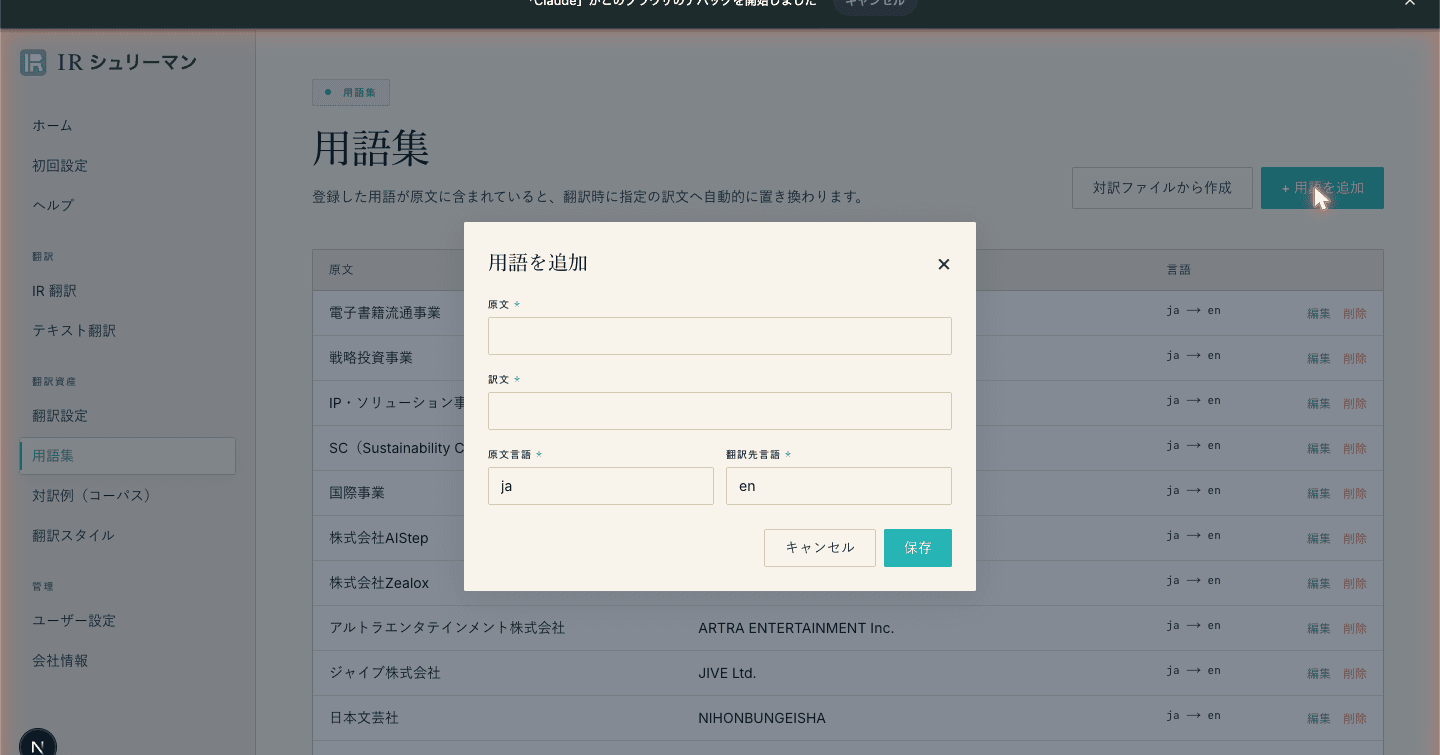Click キャンセル in the debugger banner
This screenshot has width=1440, height=755.
(x=875, y=4)
